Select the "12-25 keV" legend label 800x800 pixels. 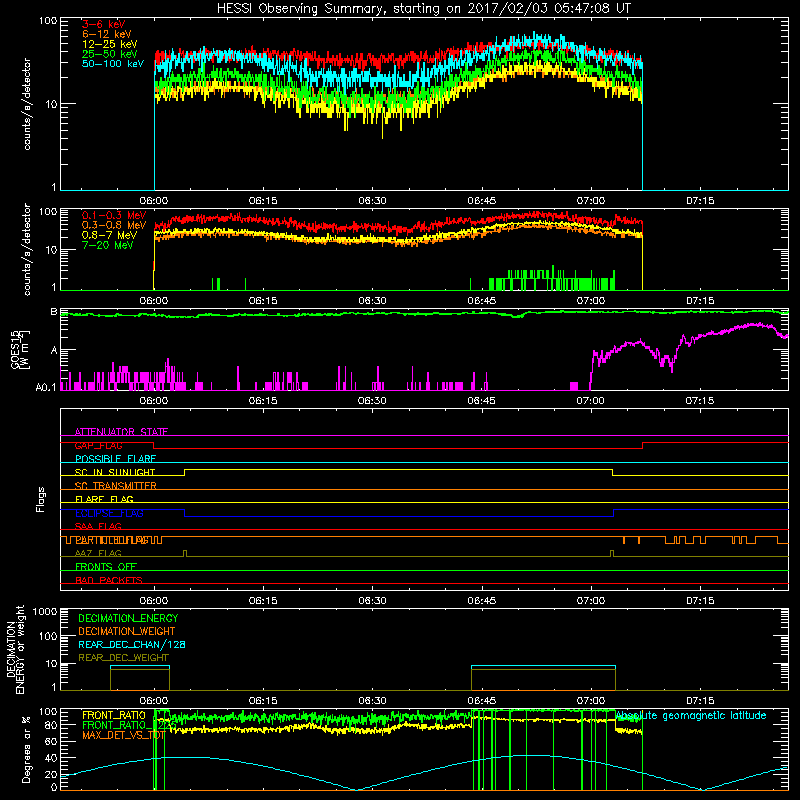[x=109, y=44]
